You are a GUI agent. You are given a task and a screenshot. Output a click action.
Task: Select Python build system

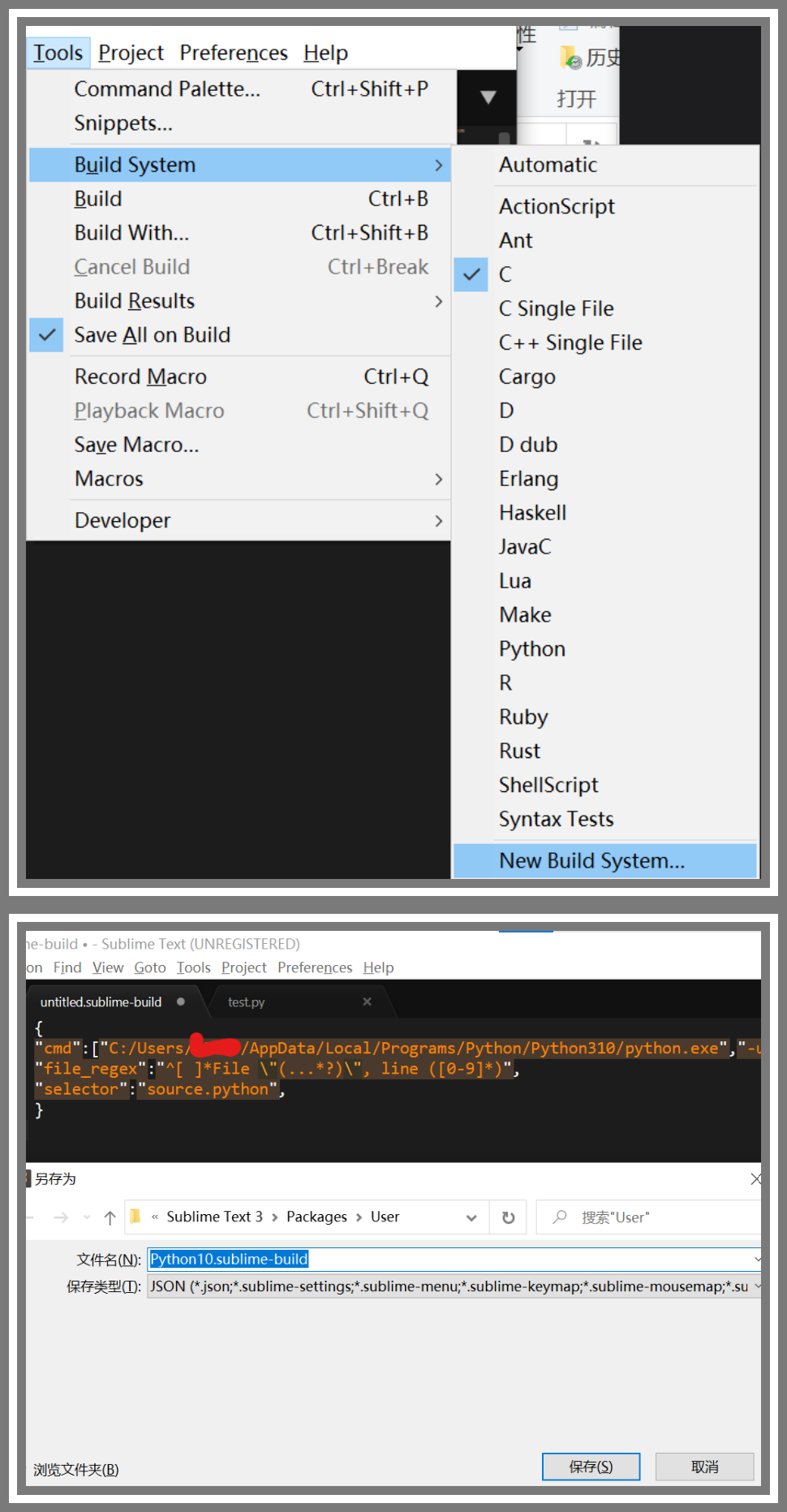pyautogui.click(x=605, y=649)
